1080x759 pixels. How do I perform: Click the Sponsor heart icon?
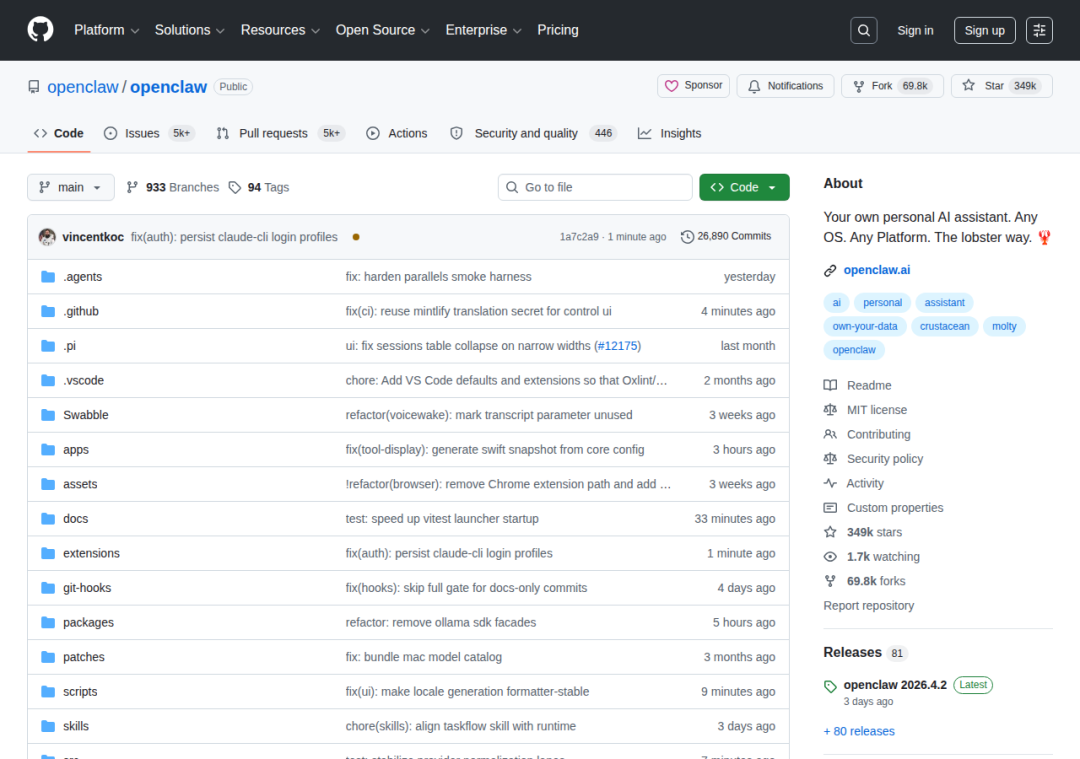coord(673,86)
